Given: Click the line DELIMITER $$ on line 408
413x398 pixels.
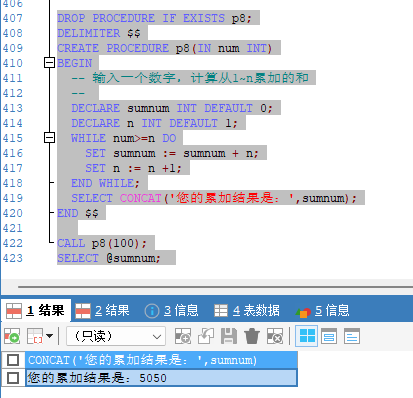Looking at the screenshot, I should coord(99,33).
